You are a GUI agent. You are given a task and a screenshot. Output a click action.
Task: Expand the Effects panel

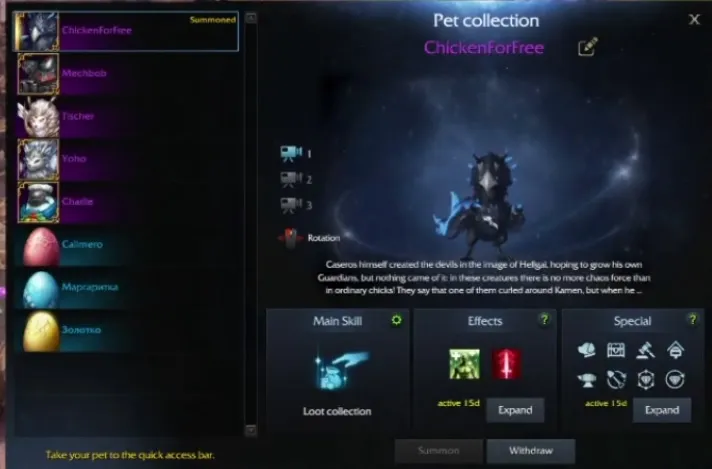515,410
